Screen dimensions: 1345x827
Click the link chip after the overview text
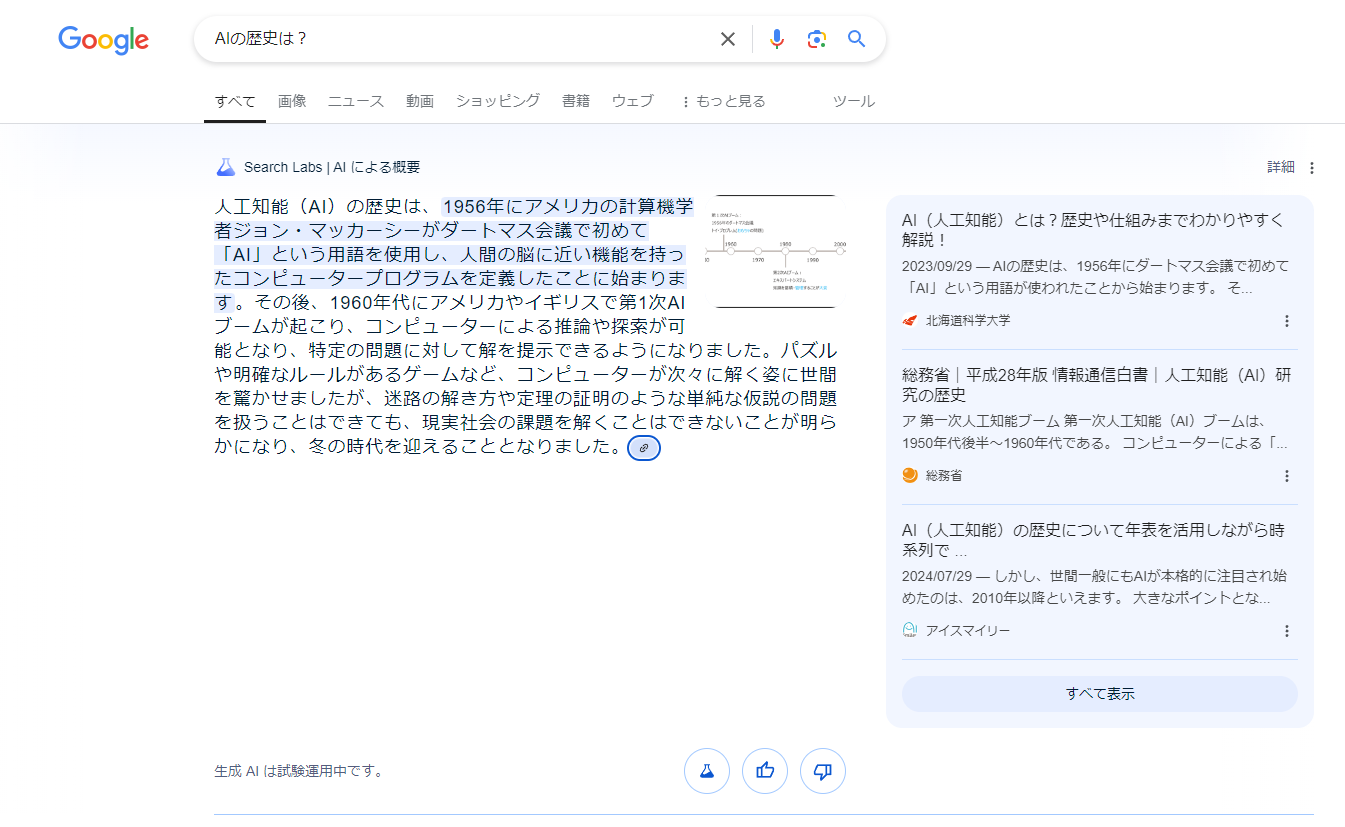[644, 448]
